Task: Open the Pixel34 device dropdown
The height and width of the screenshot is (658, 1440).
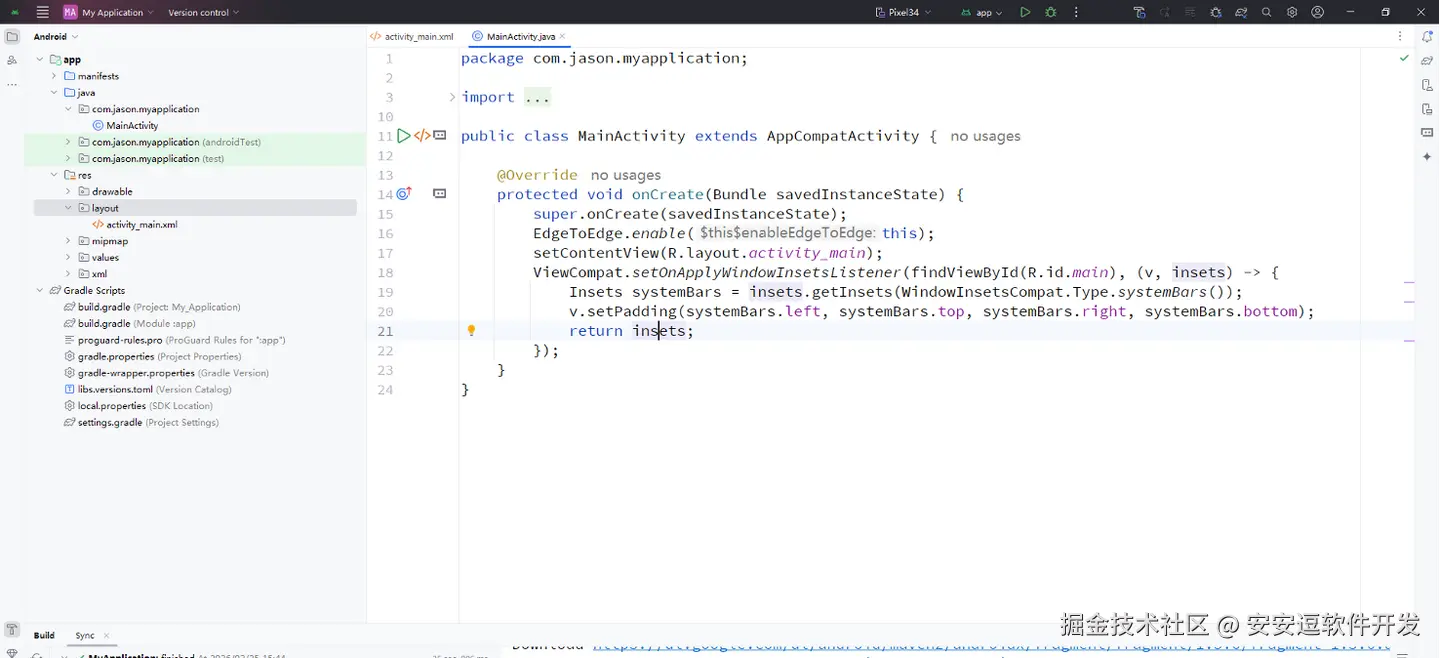Action: 904,12
